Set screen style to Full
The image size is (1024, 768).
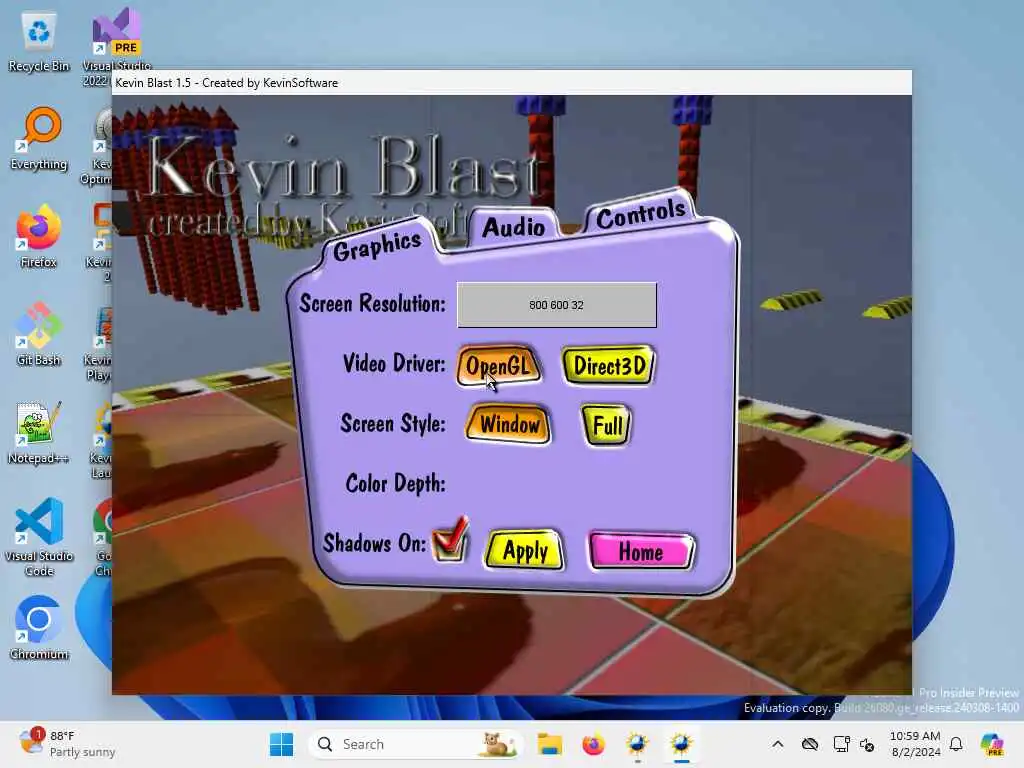607,426
